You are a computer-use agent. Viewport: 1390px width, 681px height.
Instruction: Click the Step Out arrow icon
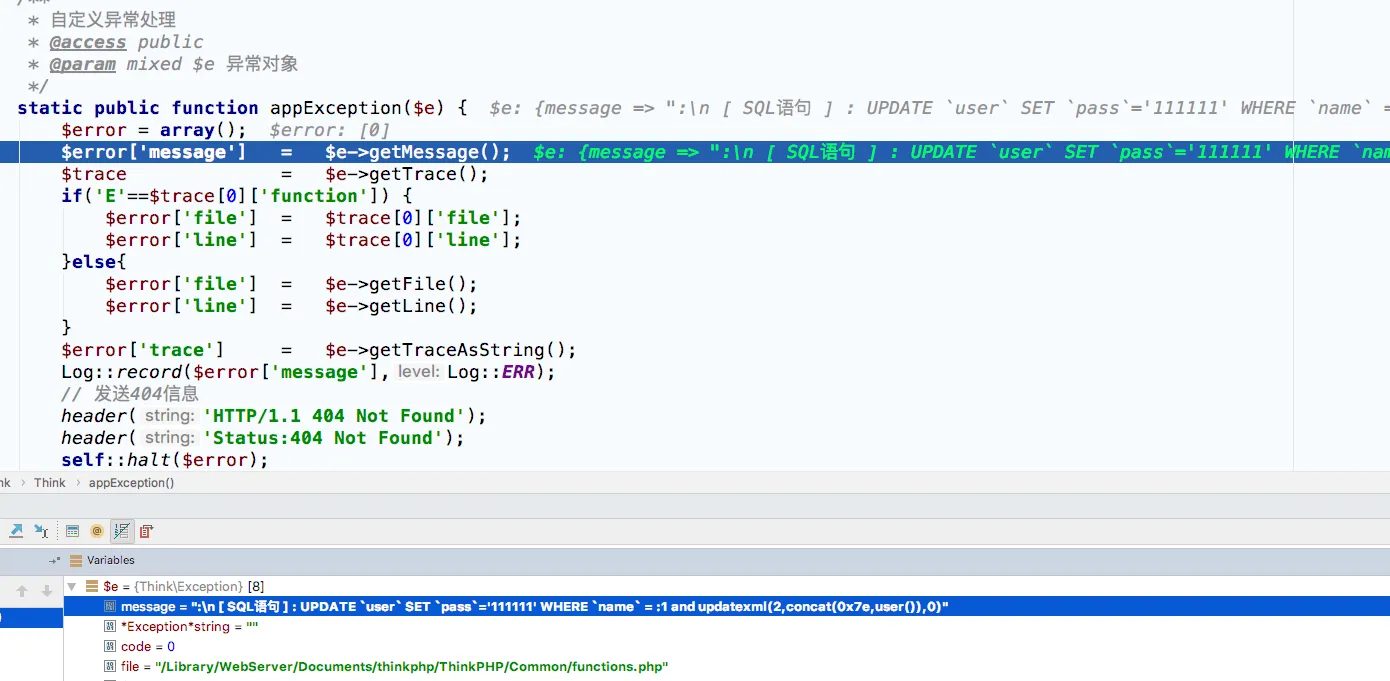pos(16,531)
